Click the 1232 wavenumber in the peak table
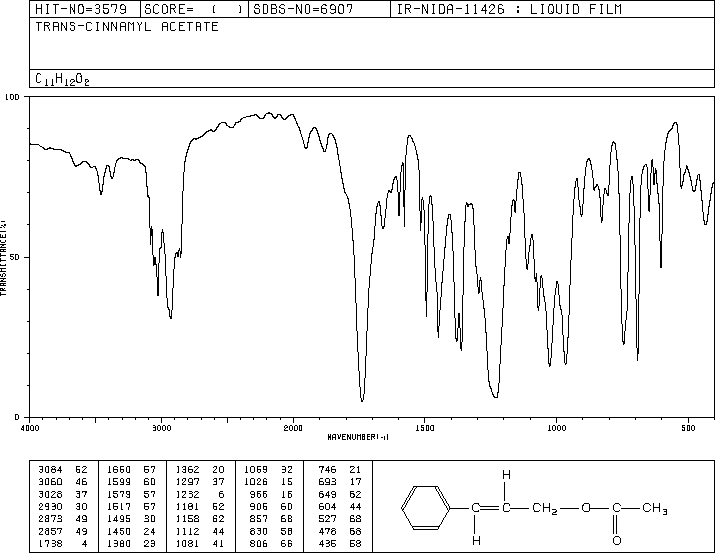The height and width of the screenshot is (553, 715). pyautogui.click(x=187, y=494)
